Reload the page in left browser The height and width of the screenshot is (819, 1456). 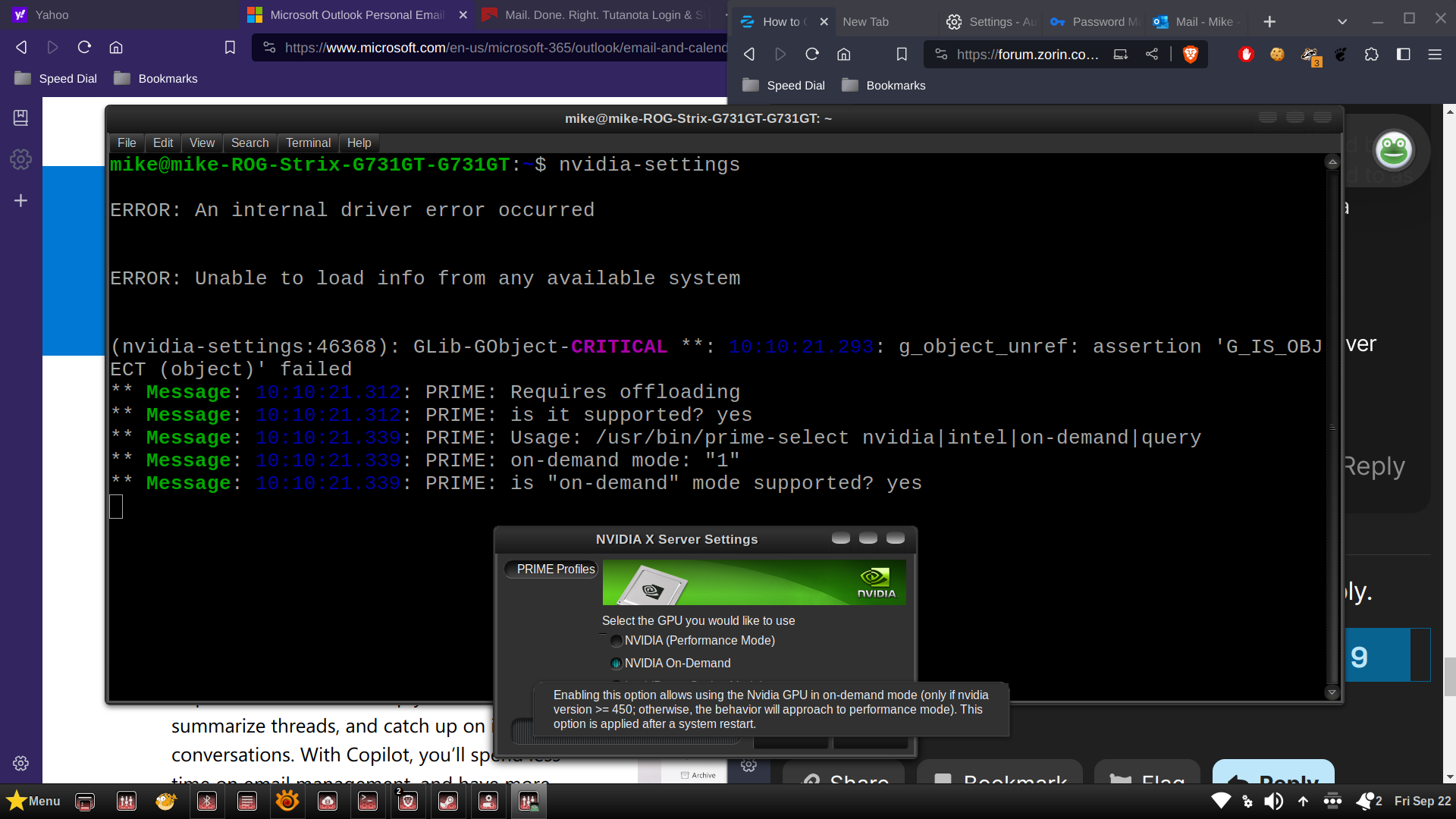coord(84,47)
